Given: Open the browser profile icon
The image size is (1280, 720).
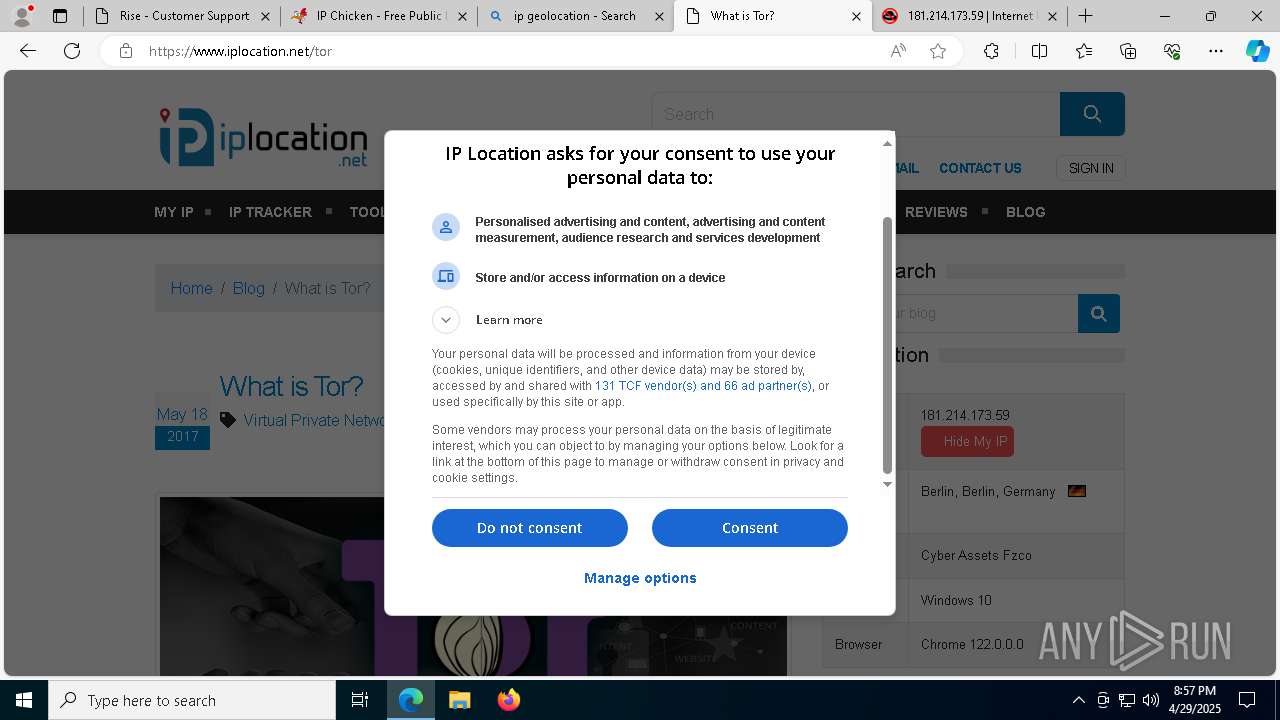Looking at the screenshot, I should pos(22,16).
